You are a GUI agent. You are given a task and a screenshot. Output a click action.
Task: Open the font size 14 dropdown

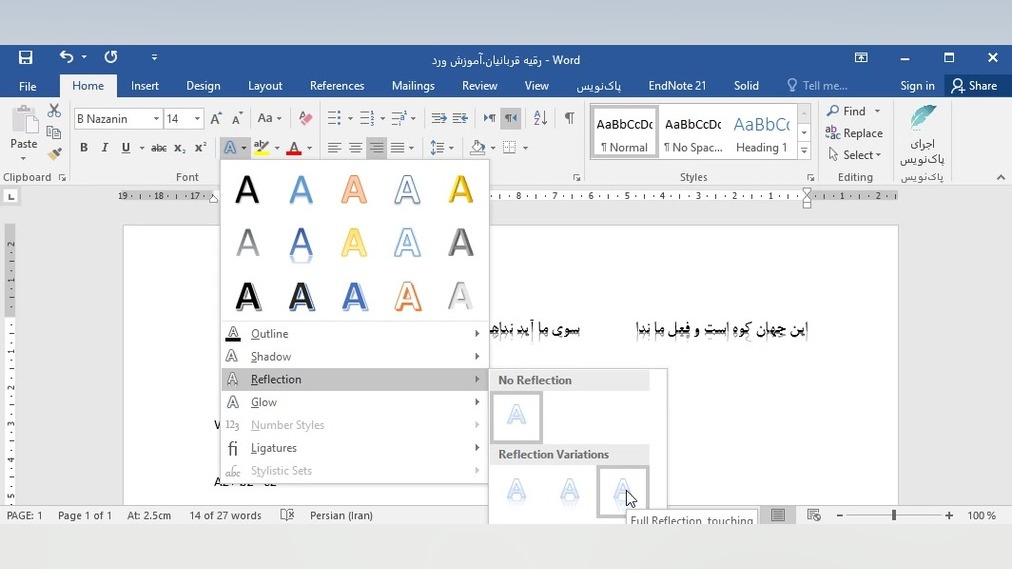pyautogui.click(x=197, y=119)
